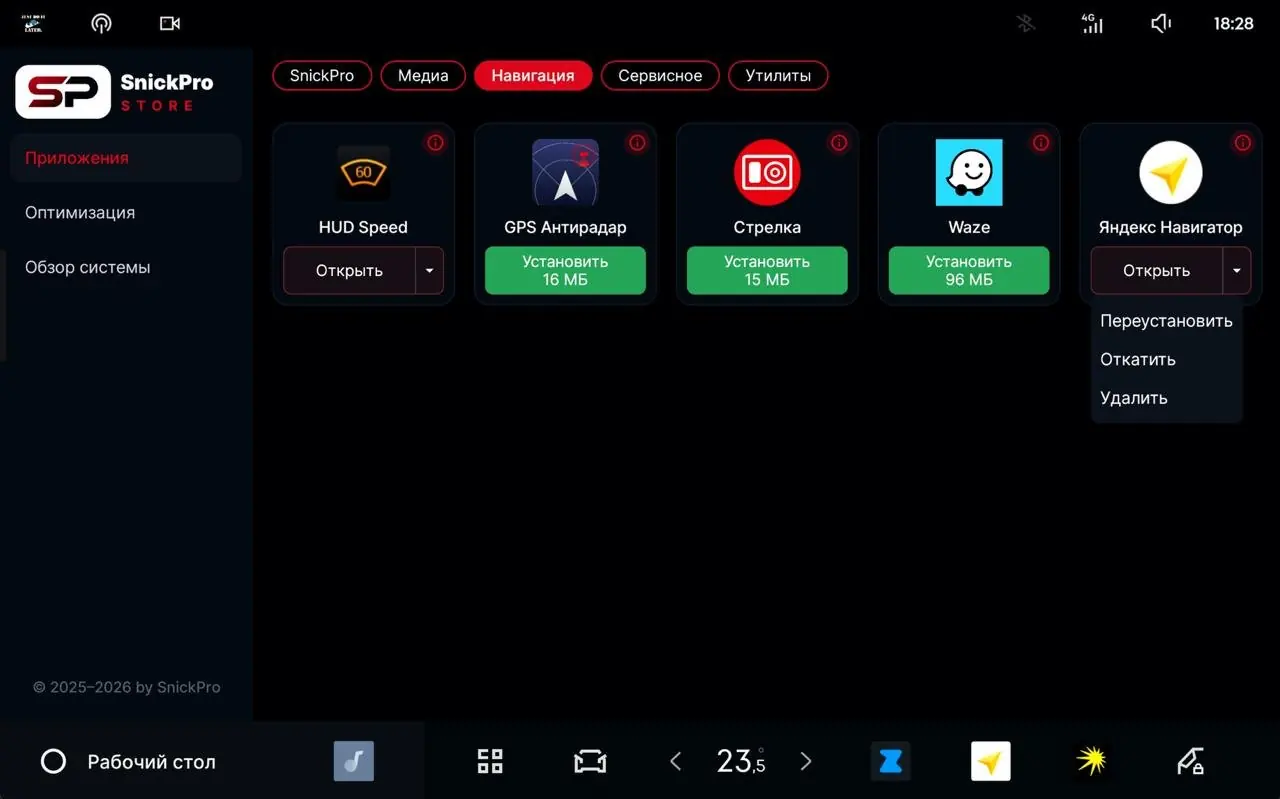
Task: Launch the yellow star app in dock
Action: coord(1091,761)
